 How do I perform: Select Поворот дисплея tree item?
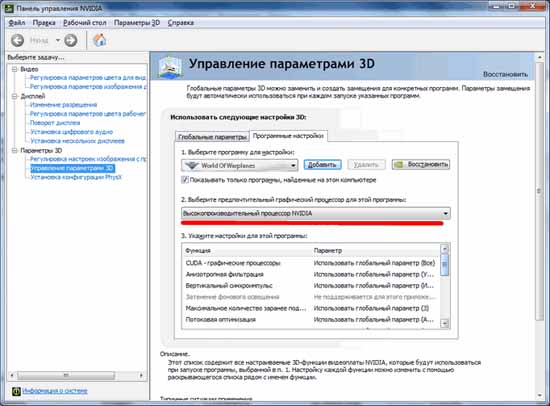point(55,123)
